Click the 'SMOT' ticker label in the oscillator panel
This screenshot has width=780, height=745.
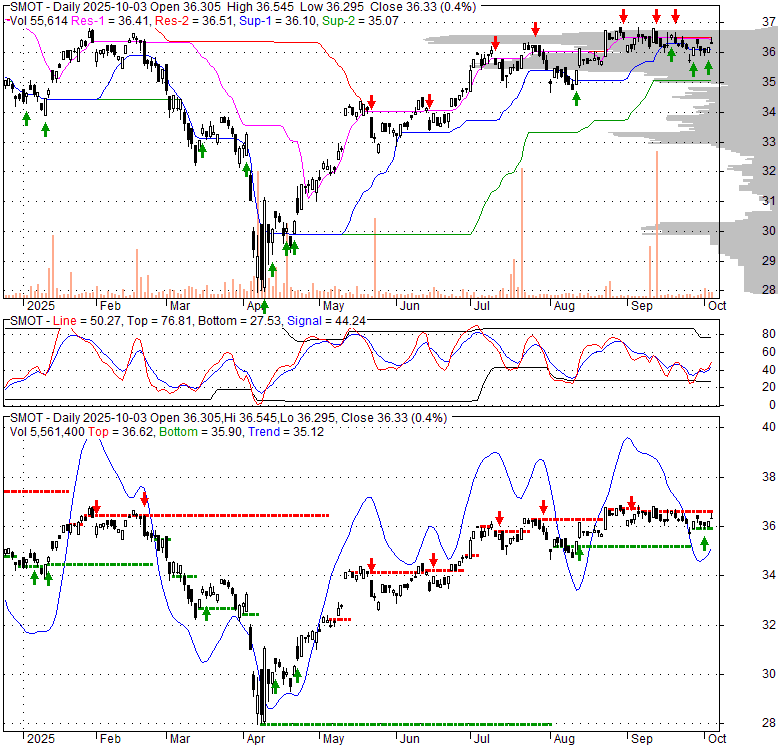(26, 321)
